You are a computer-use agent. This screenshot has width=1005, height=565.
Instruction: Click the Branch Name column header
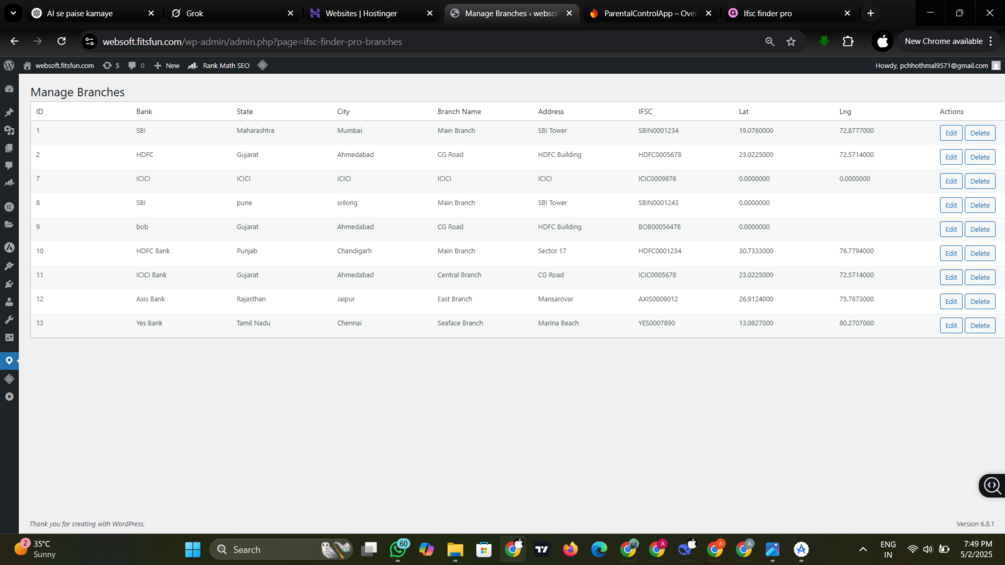coord(459,111)
